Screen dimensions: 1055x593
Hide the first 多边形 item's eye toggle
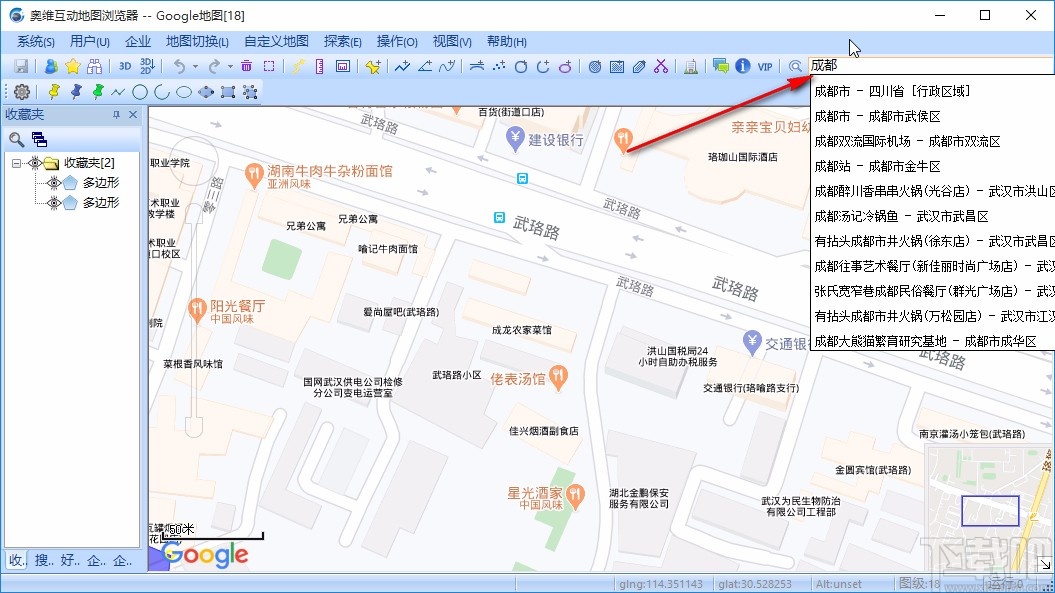54,183
